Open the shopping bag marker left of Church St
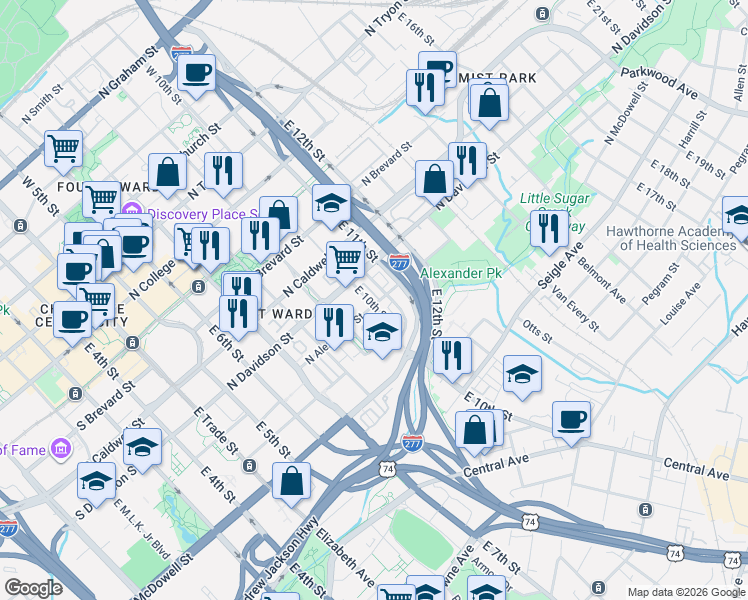 (167, 174)
